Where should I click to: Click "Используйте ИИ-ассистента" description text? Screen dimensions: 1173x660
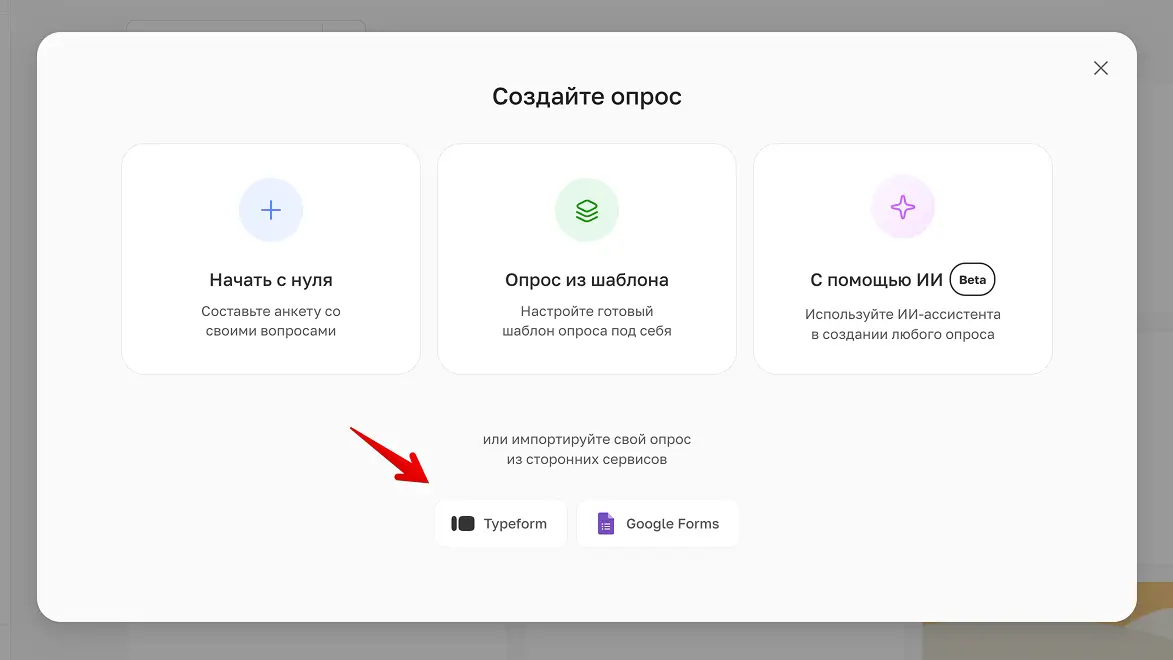(903, 324)
